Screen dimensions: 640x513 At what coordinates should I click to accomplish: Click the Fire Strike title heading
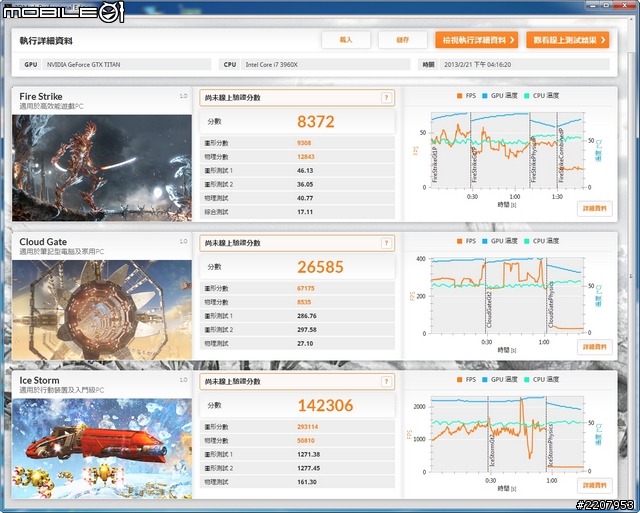[x=41, y=97]
